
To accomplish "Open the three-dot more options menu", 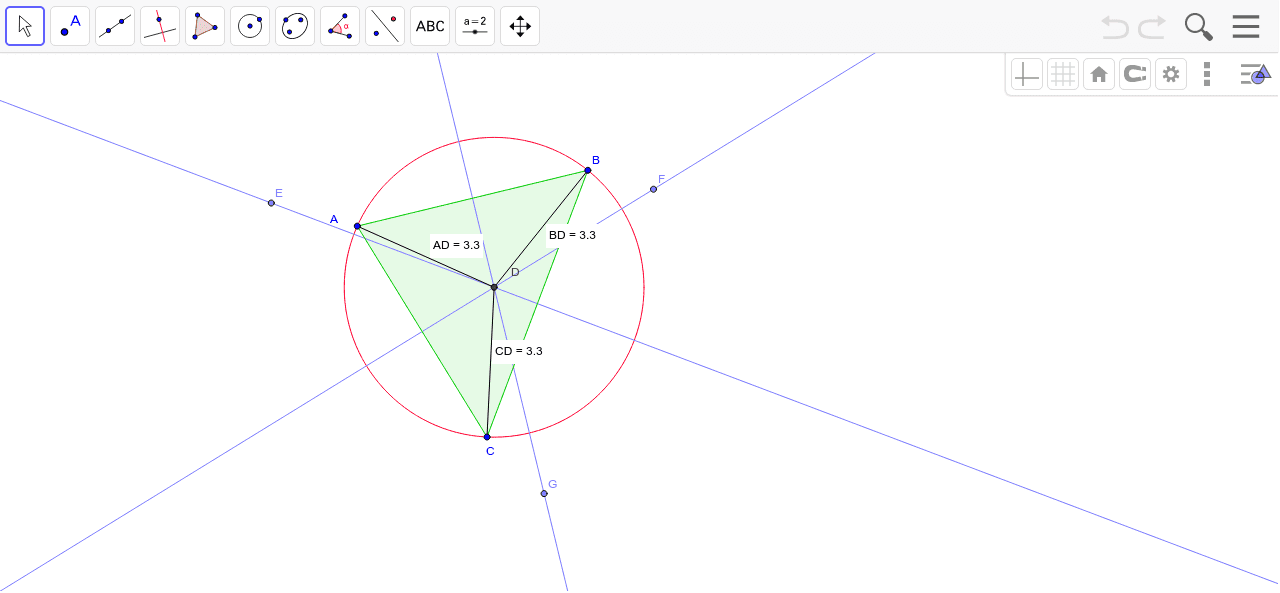I will [1207, 74].
